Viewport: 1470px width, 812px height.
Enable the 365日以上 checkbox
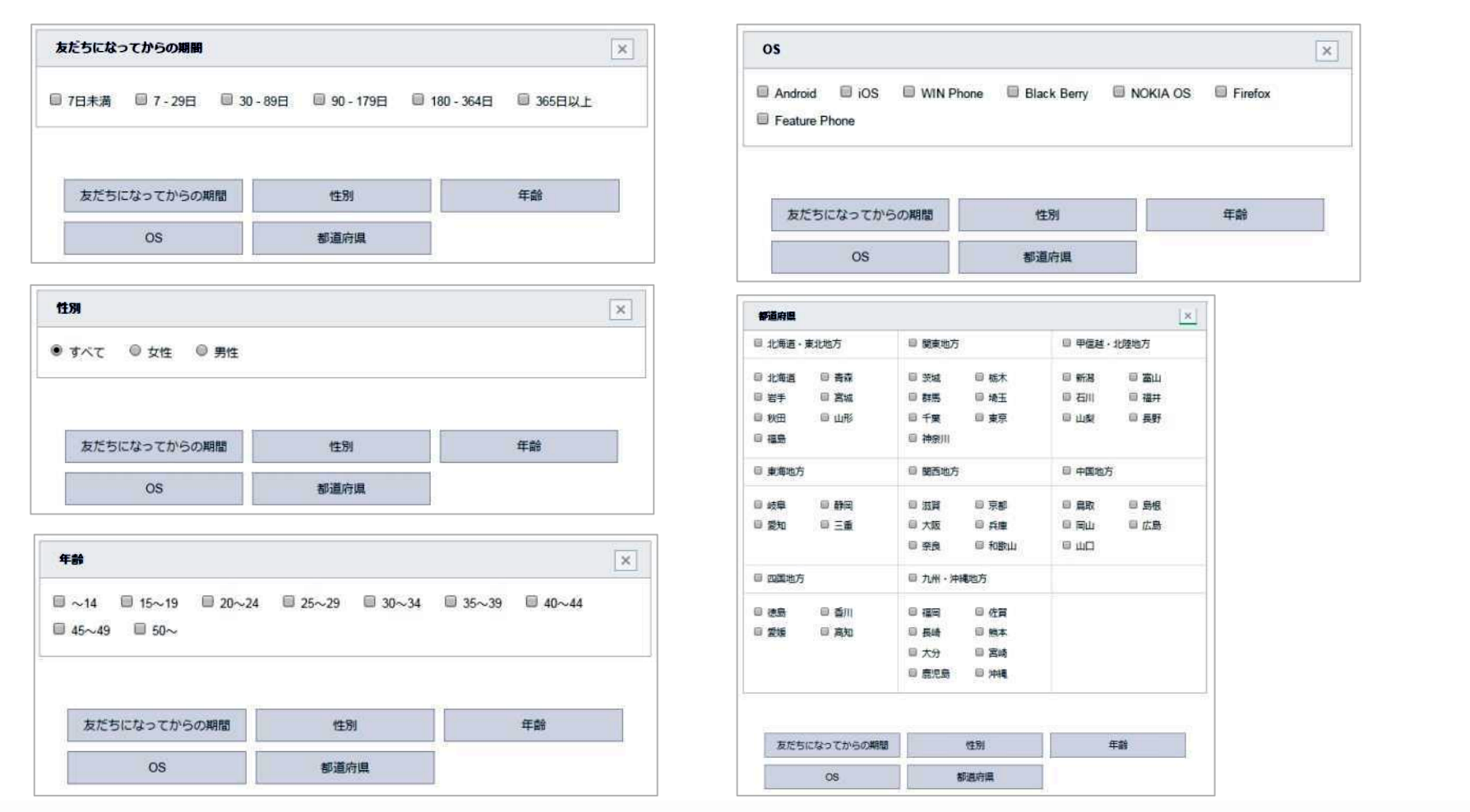[x=523, y=99]
